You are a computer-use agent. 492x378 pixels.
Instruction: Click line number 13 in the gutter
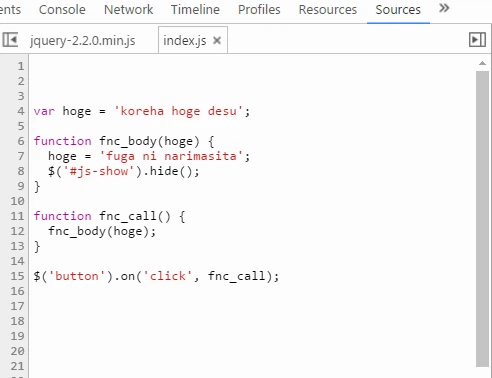[17, 246]
